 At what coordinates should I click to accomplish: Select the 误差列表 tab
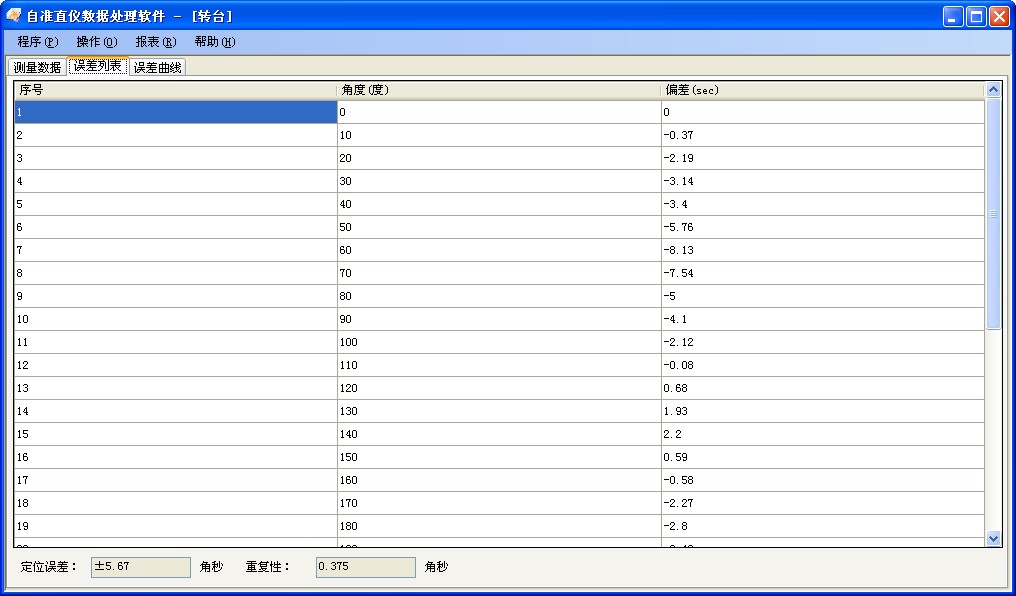(97, 66)
